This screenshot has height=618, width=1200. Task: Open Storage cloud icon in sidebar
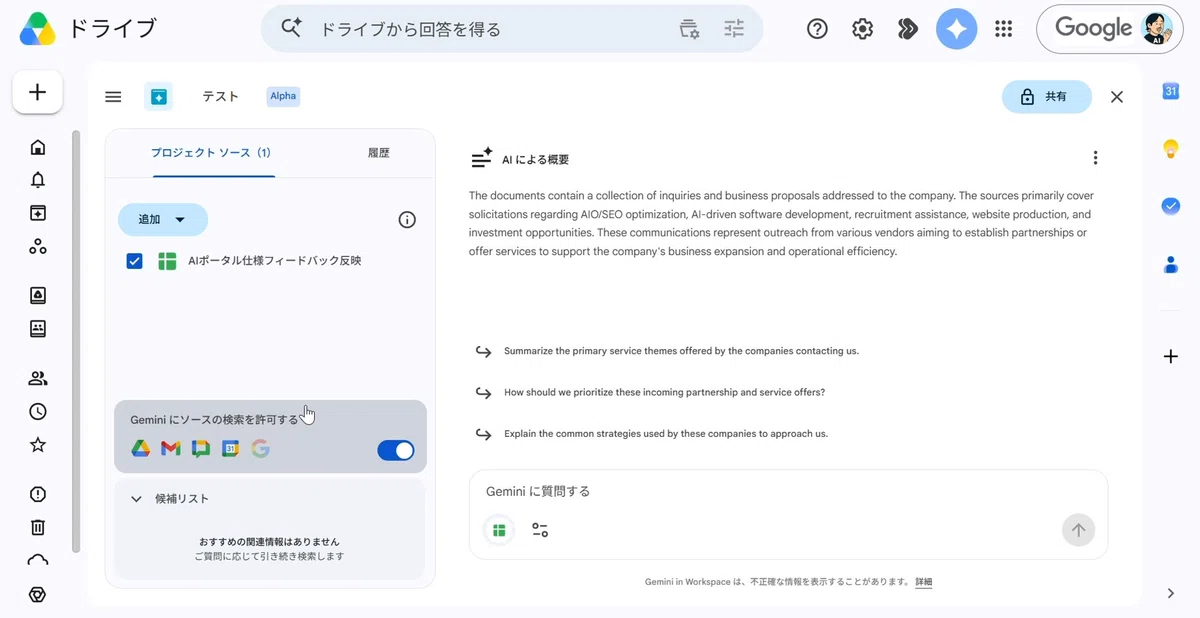[x=38, y=560]
